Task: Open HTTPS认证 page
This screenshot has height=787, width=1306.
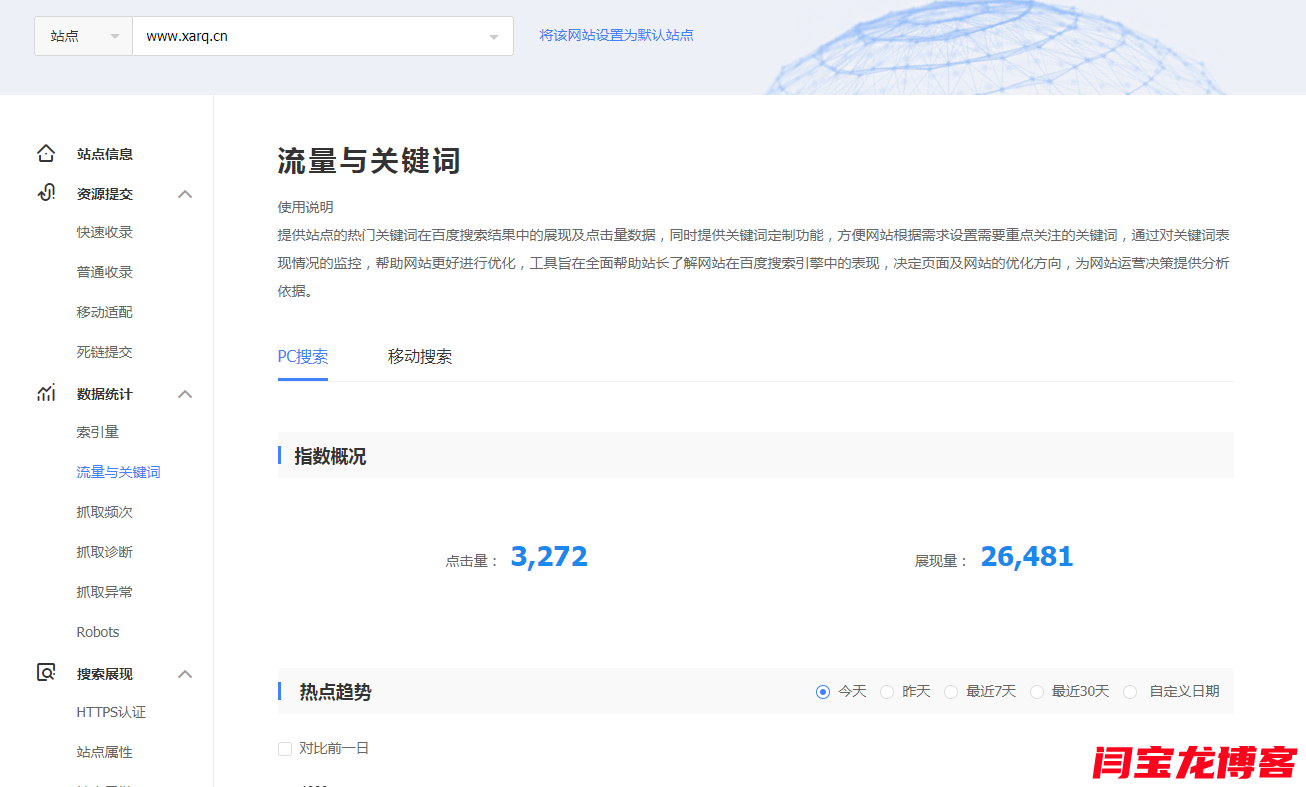Action: click(x=111, y=712)
